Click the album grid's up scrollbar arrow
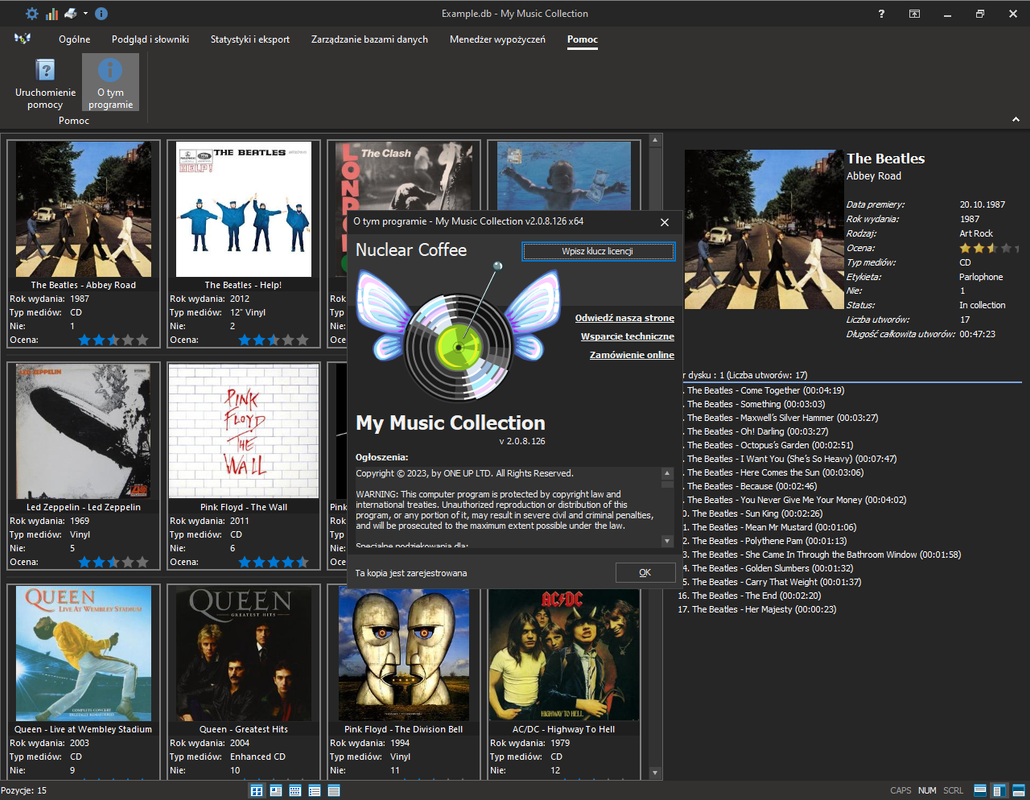This screenshot has height=800, width=1030. pos(654,141)
